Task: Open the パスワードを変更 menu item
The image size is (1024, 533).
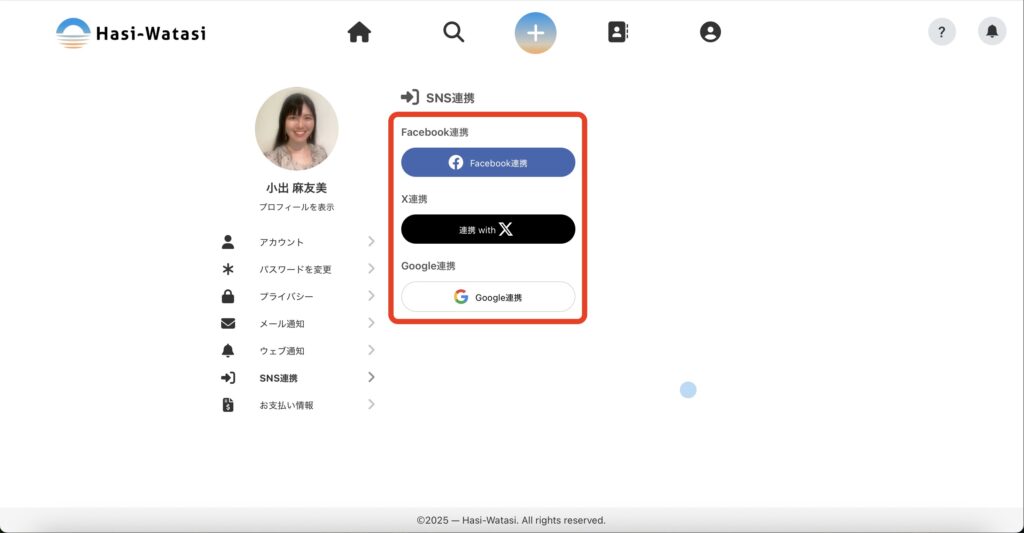Action: (x=295, y=269)
